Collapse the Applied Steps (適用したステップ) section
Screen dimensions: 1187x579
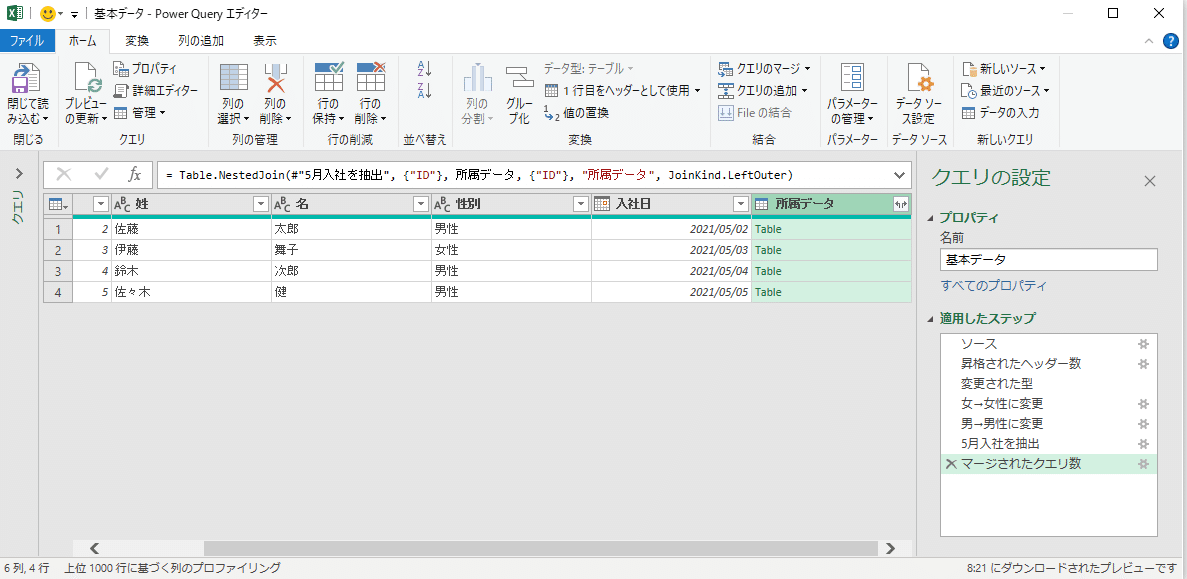(930, 319)
